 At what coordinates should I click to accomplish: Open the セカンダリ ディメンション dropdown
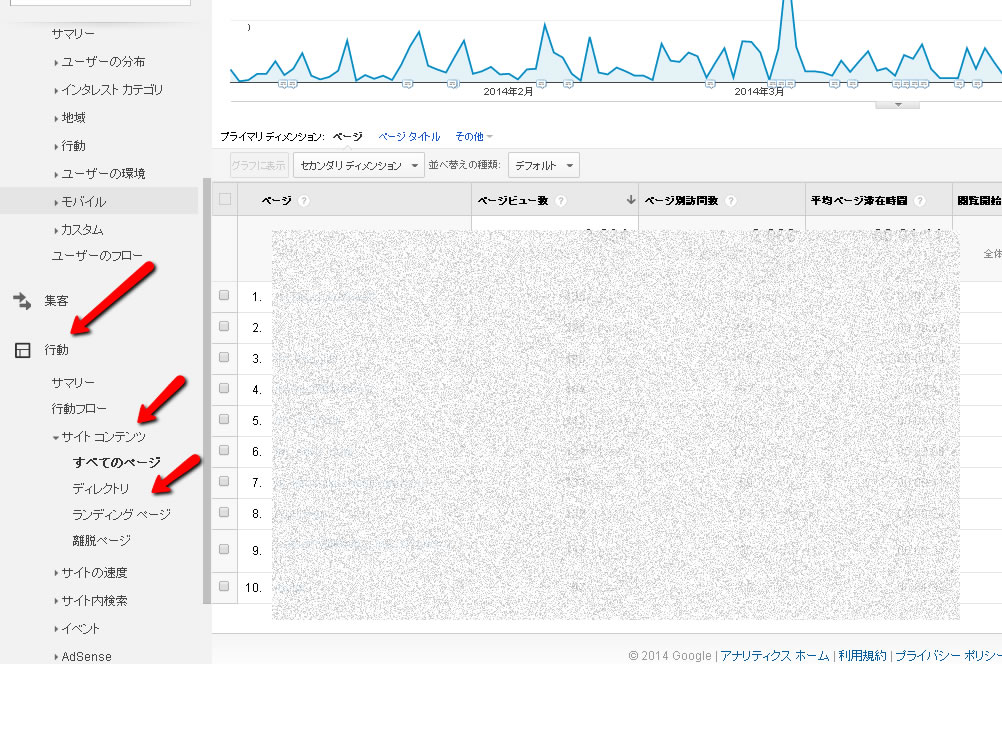pos(358,165)
